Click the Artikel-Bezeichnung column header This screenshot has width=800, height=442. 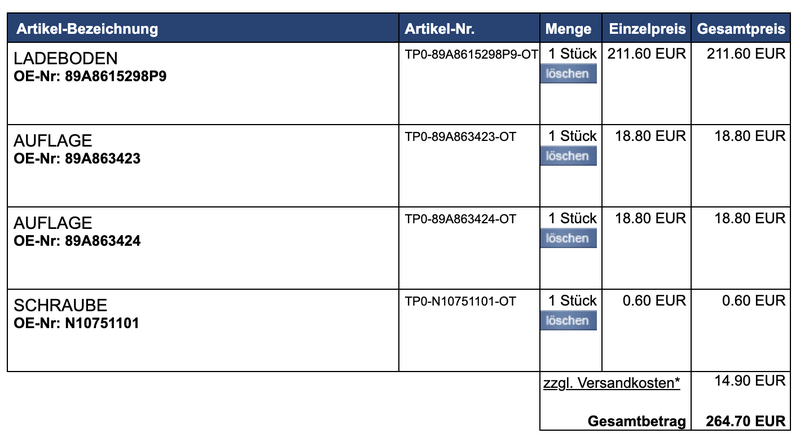[x=87, y=28]
